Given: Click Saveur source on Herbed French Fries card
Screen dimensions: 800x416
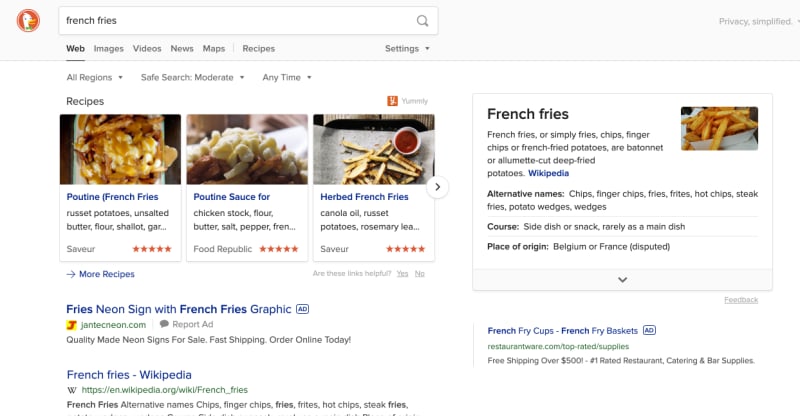Looking at the screenshot, I should pyautogui.click(x=334, y=249).
